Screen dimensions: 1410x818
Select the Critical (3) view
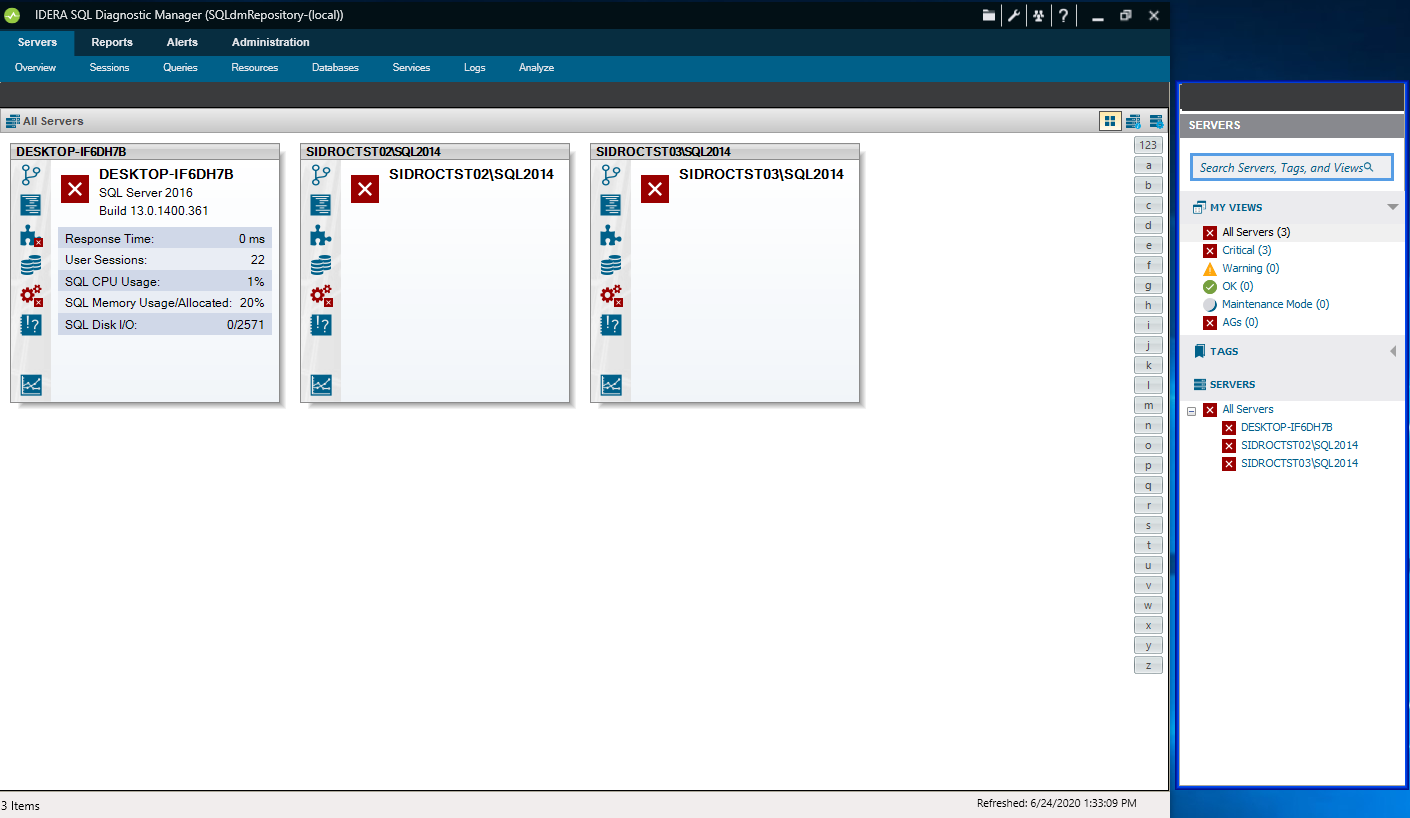(1246, 250)
